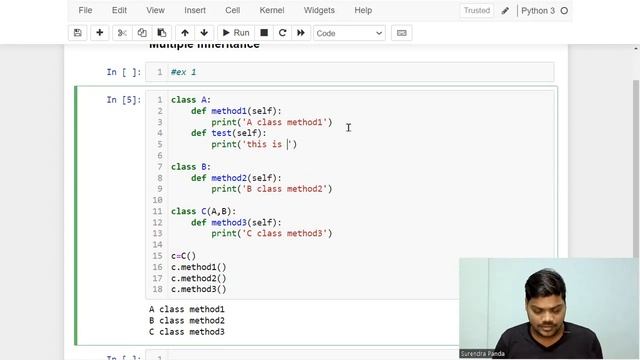640x360 pixels.
Task: Click the 'B class method2' output line
Action: point(187,321)
